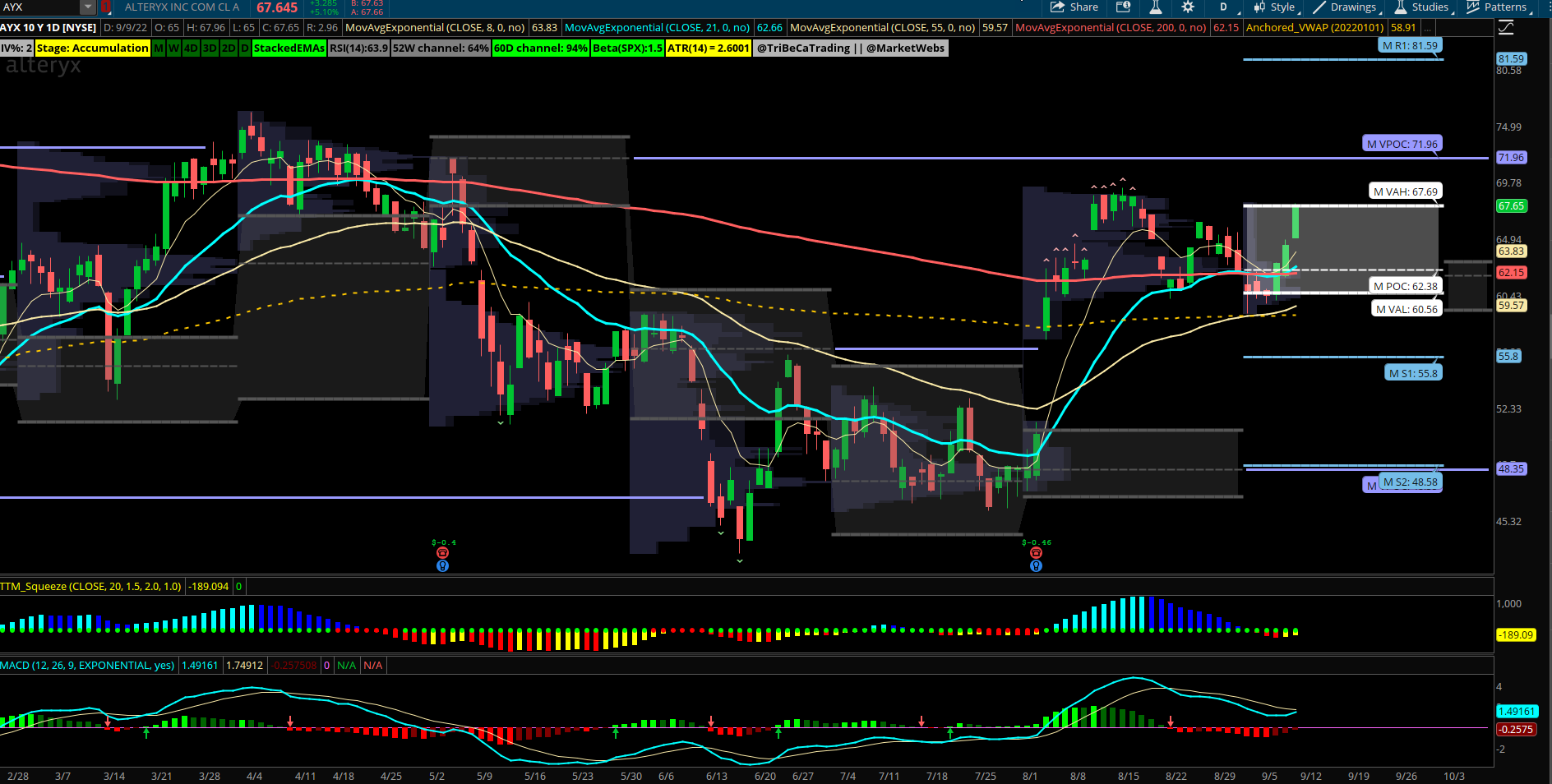Click the IV%: 2 label
Viewport: 1552px width, 784px height.
pyautogui.click(x=16, y=48)
